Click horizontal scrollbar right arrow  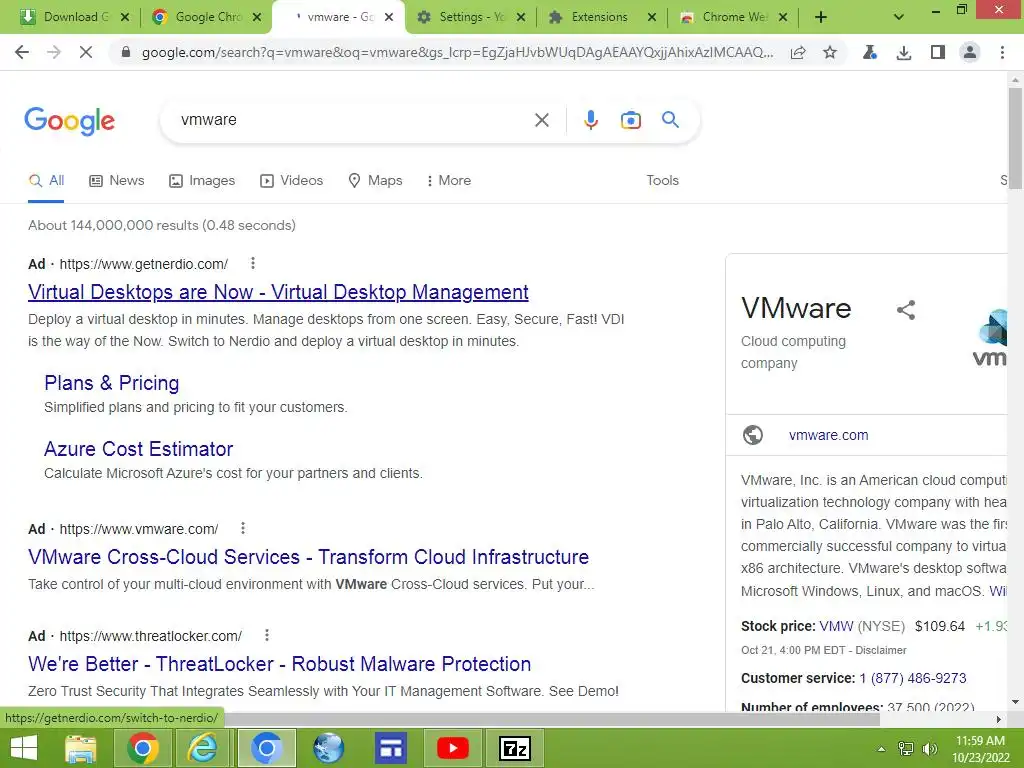999,719
